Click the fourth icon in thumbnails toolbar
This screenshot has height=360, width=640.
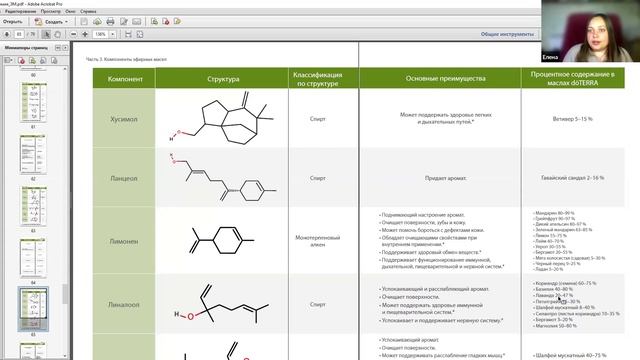[x=43, y=60]
